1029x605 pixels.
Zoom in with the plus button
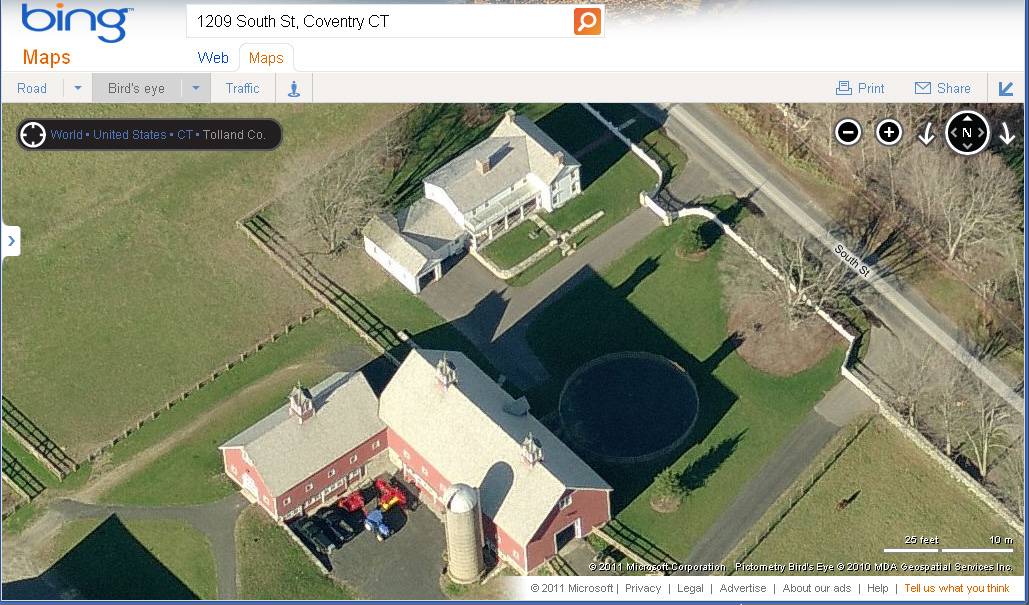(x=889, y=133)
